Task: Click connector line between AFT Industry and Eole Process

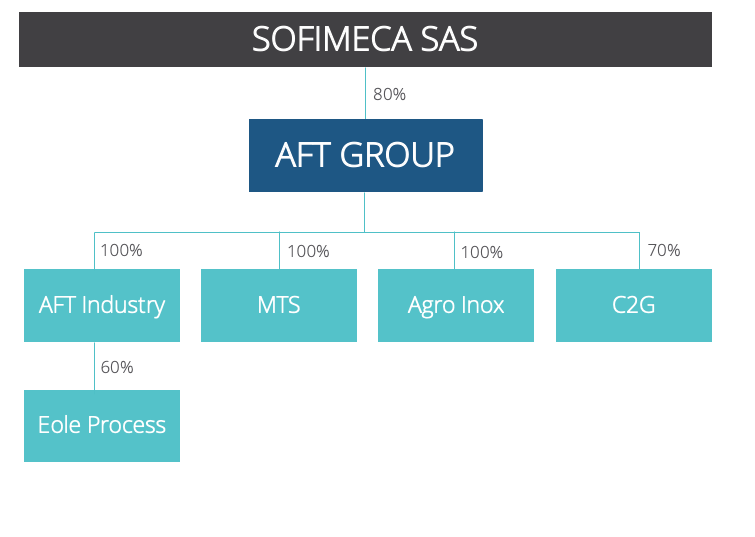Action: (95, 366)
